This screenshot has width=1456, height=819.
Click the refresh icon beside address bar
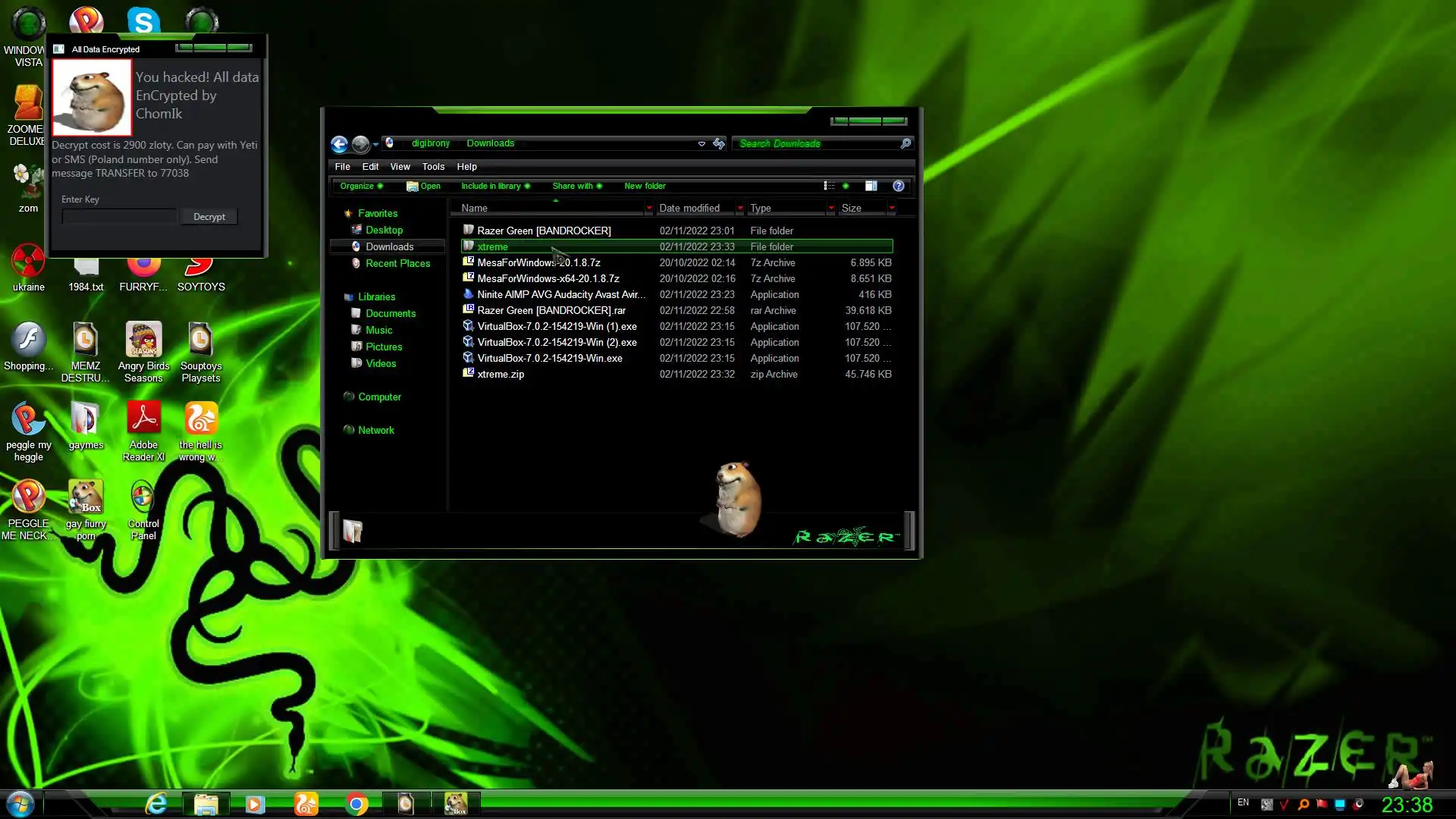pyautogui.click(x=719, y=143)
